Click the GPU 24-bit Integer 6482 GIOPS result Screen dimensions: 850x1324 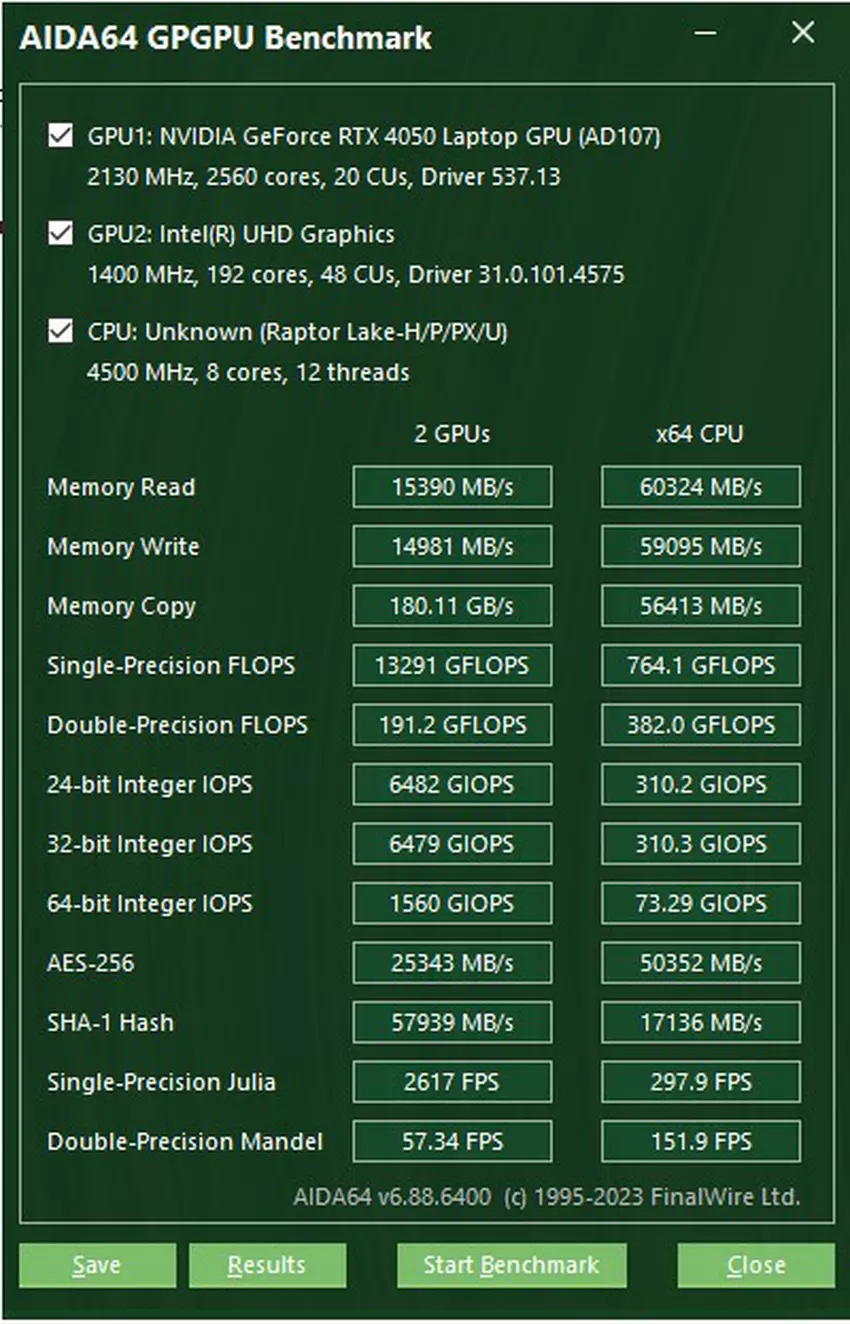pyautogui.click(x=452, y=785)
